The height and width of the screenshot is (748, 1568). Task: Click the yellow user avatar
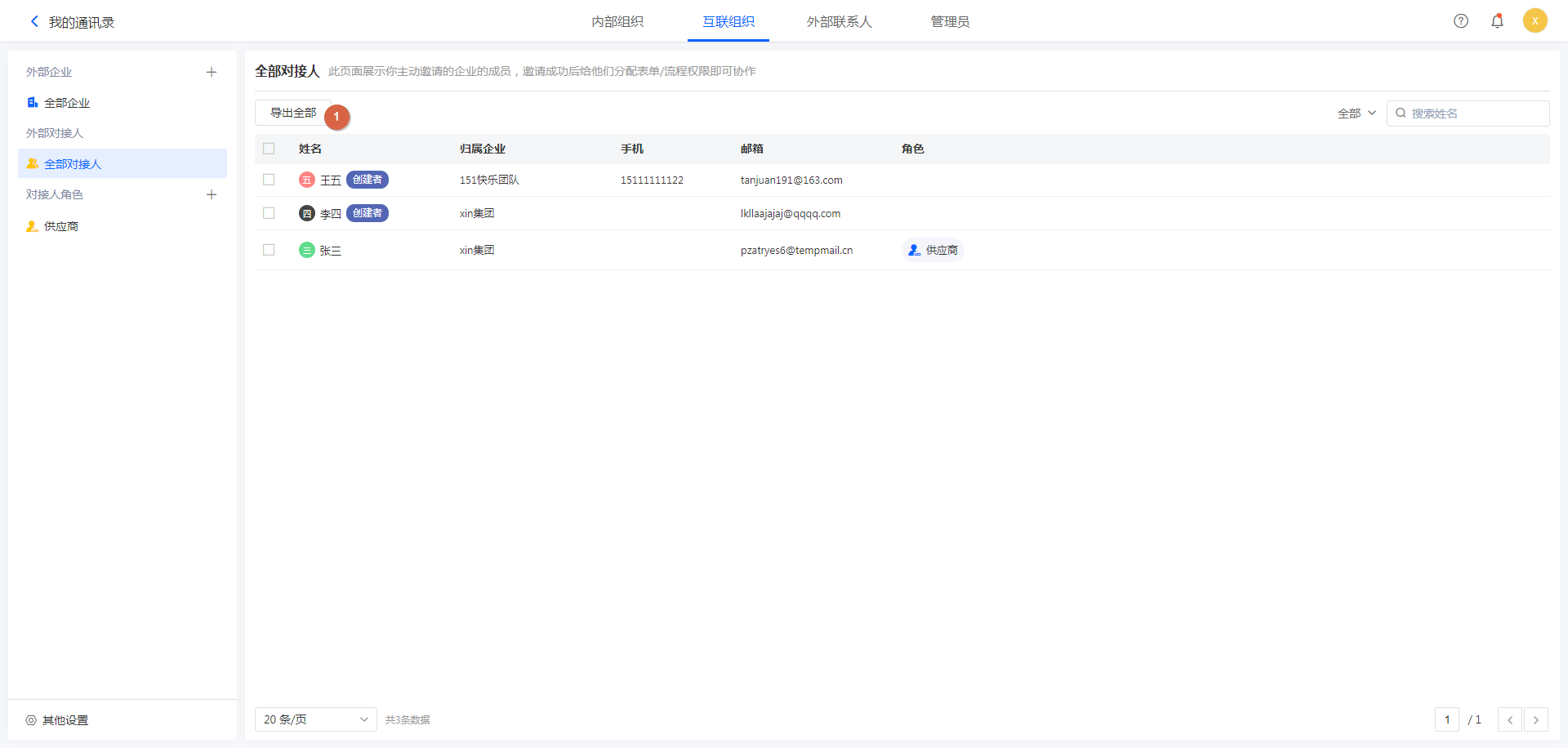click(x=1535, y=21)
